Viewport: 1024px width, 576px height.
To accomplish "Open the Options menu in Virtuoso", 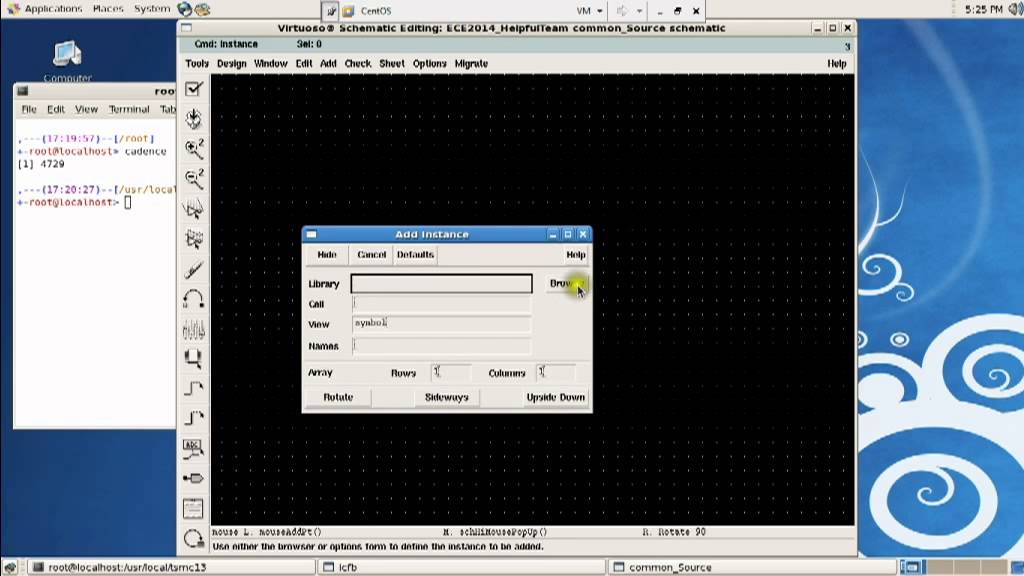I will (429, 63).
